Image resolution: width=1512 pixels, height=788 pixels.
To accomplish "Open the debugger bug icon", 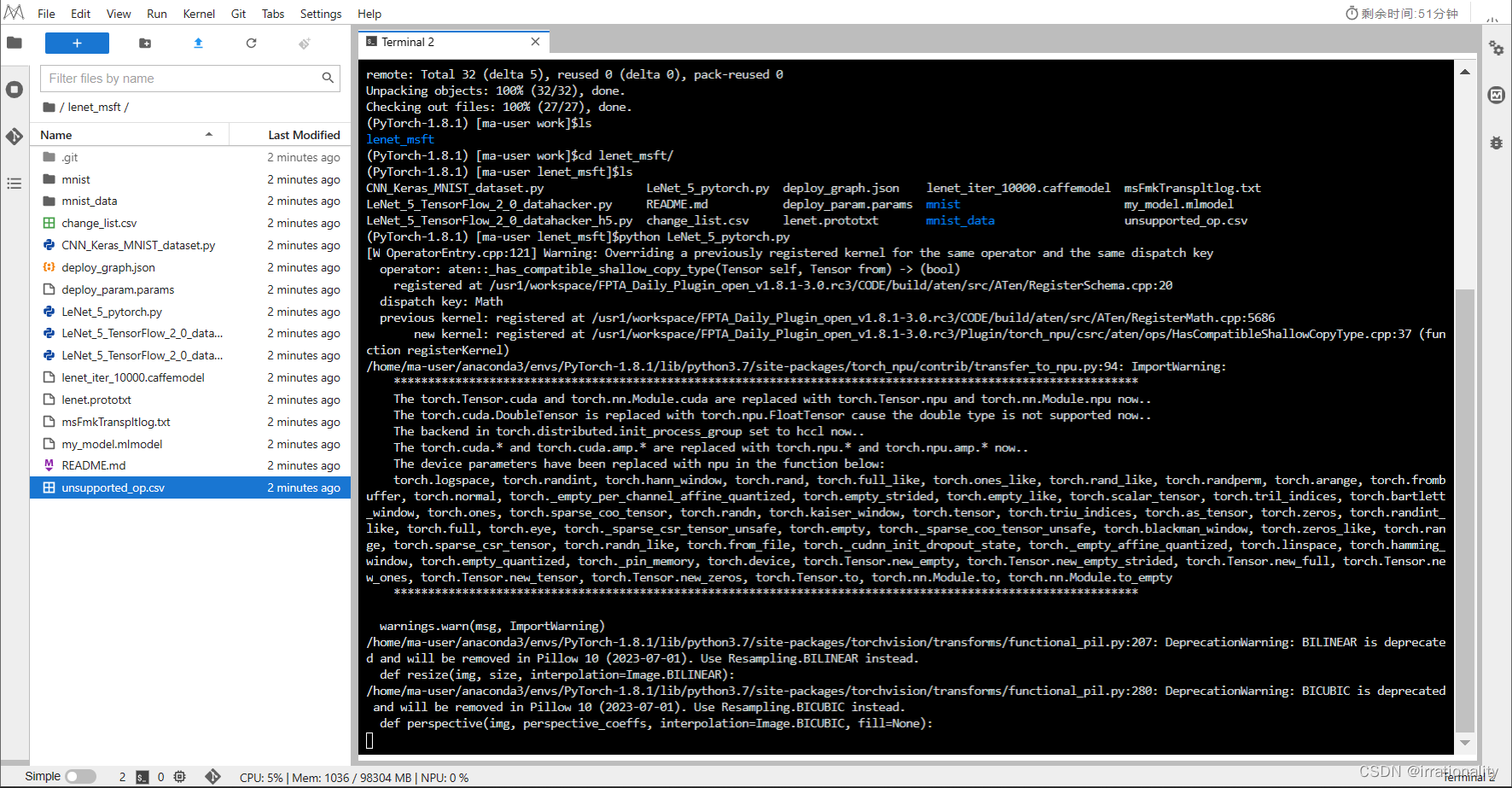I will pos(1497,143).
